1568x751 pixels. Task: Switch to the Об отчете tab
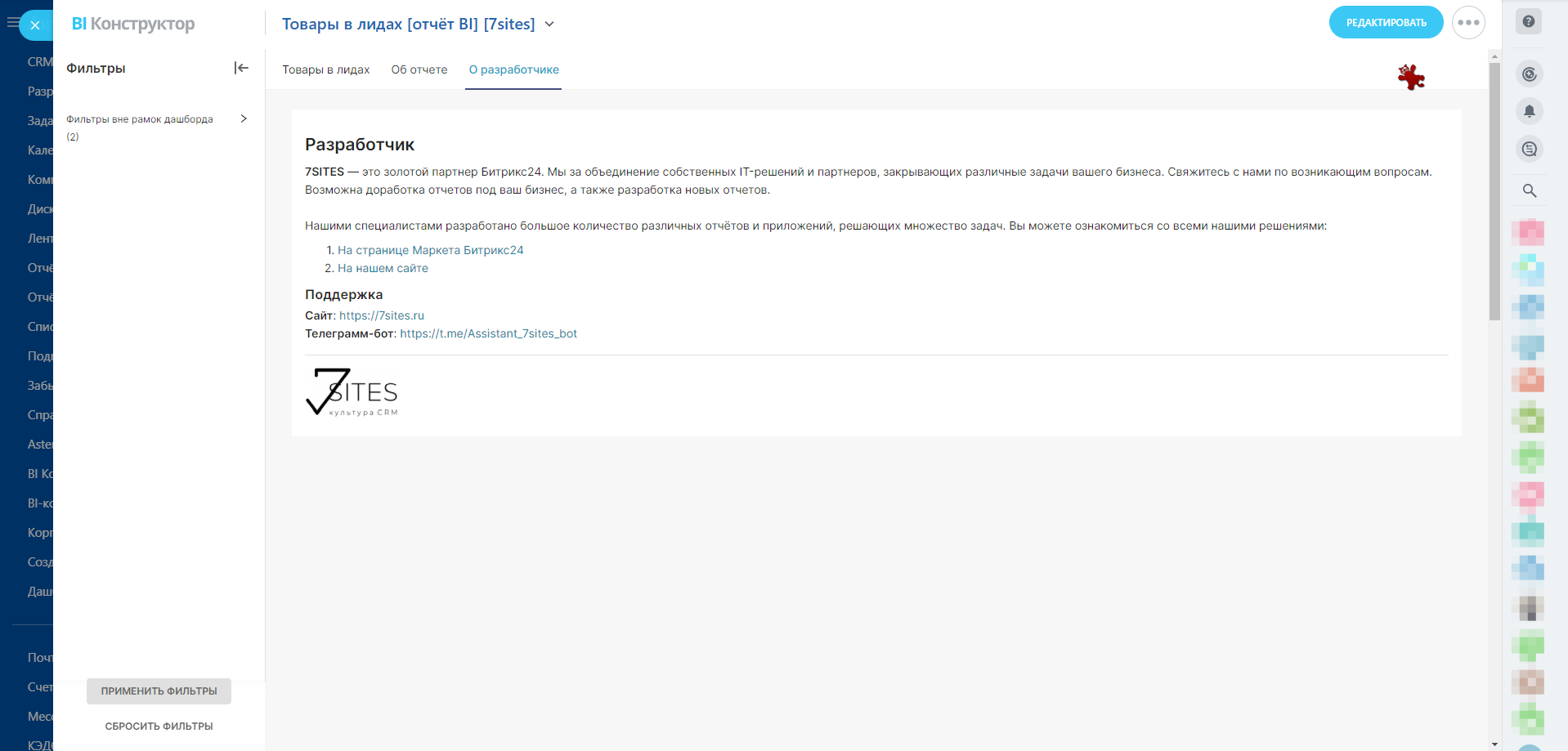(x=419, y=69)
